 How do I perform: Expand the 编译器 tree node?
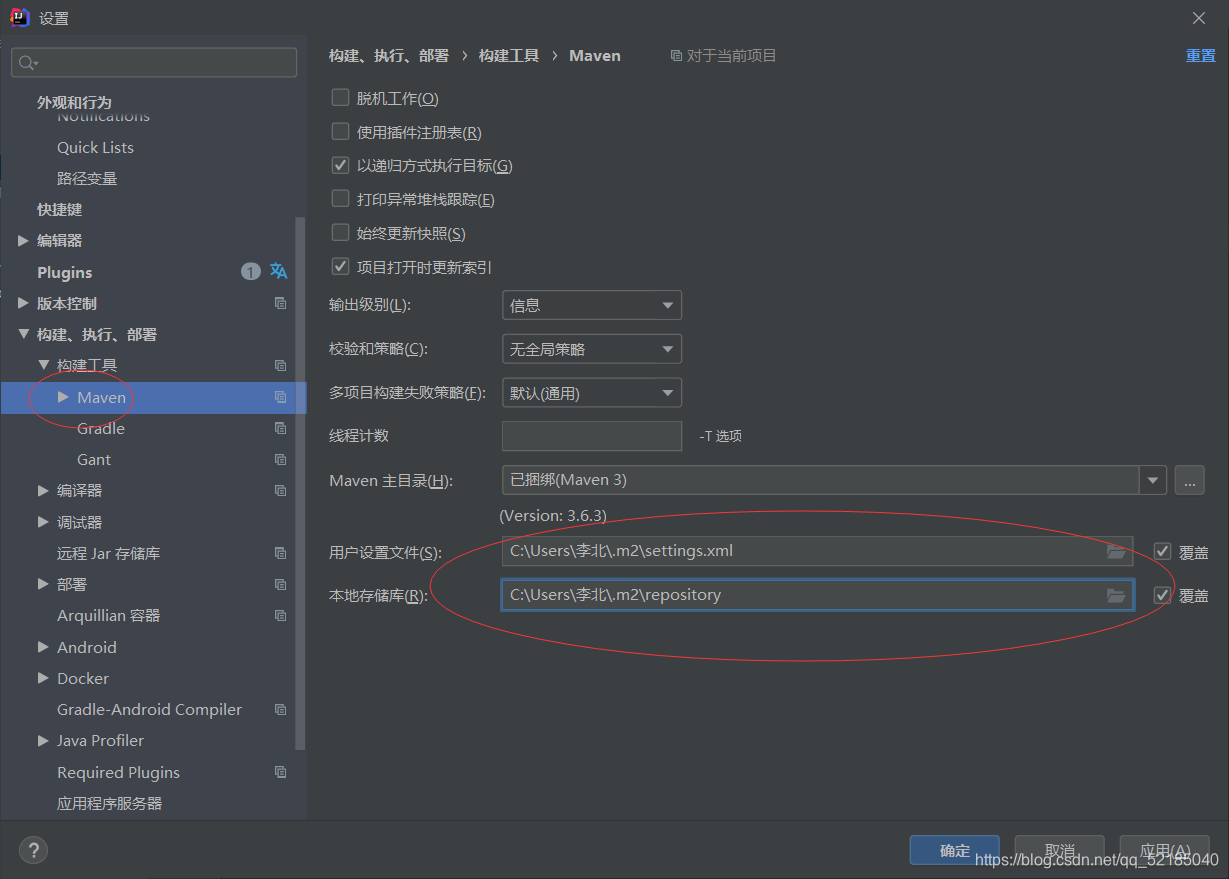[43, 490]
